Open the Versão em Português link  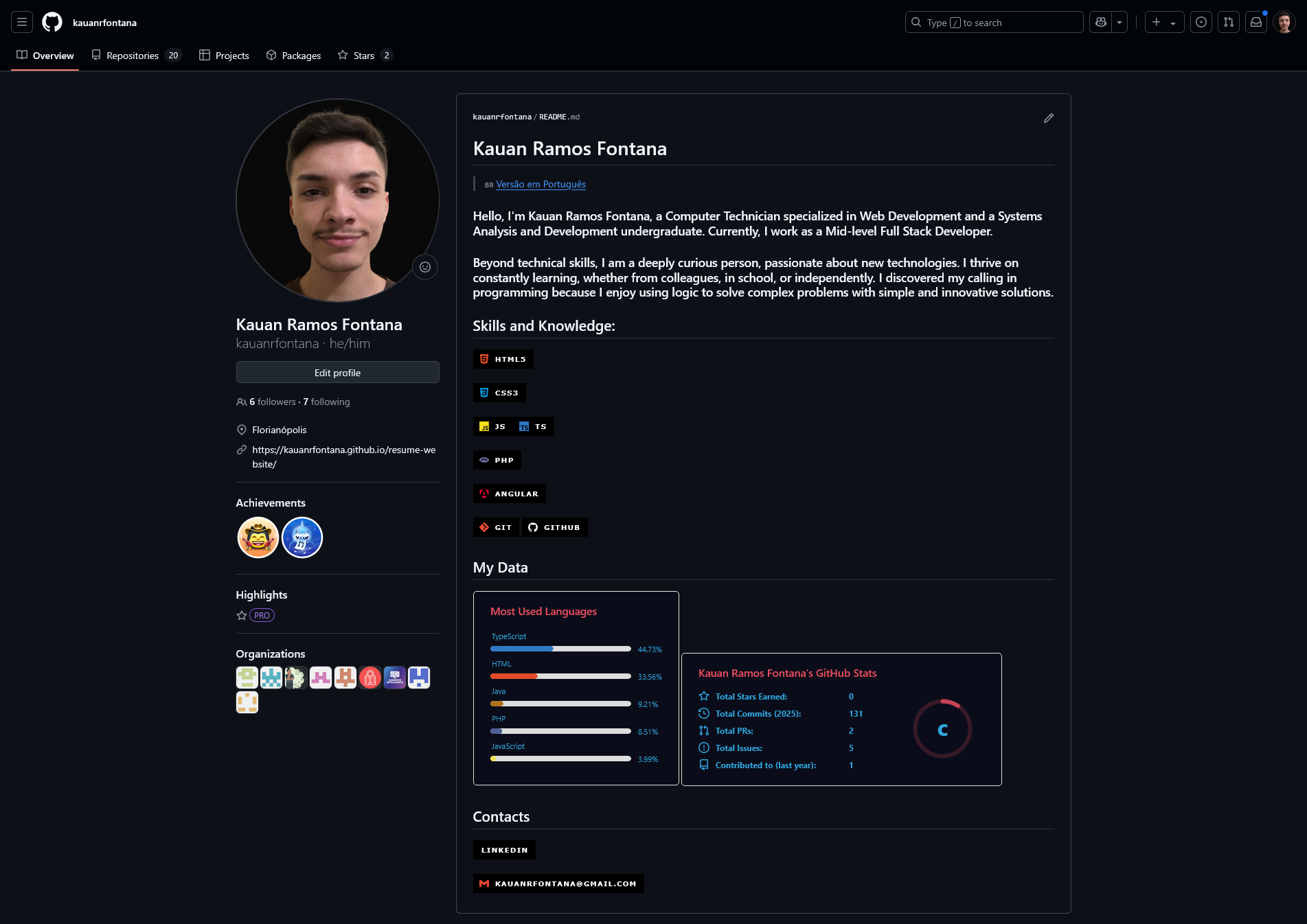(541, 184)
